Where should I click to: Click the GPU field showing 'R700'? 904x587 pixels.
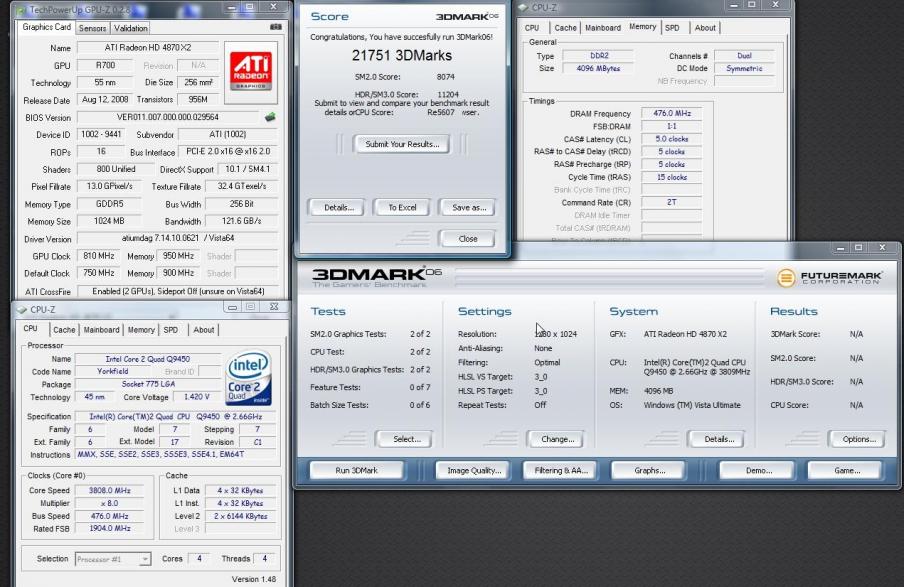click(105, 66)
